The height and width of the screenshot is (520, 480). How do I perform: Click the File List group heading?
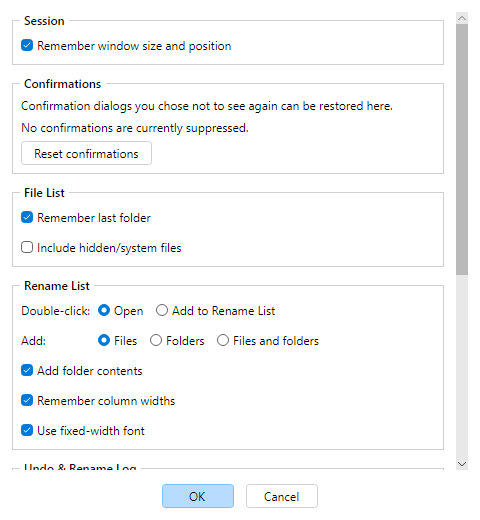pyautogui.click(x=44, y=193)
